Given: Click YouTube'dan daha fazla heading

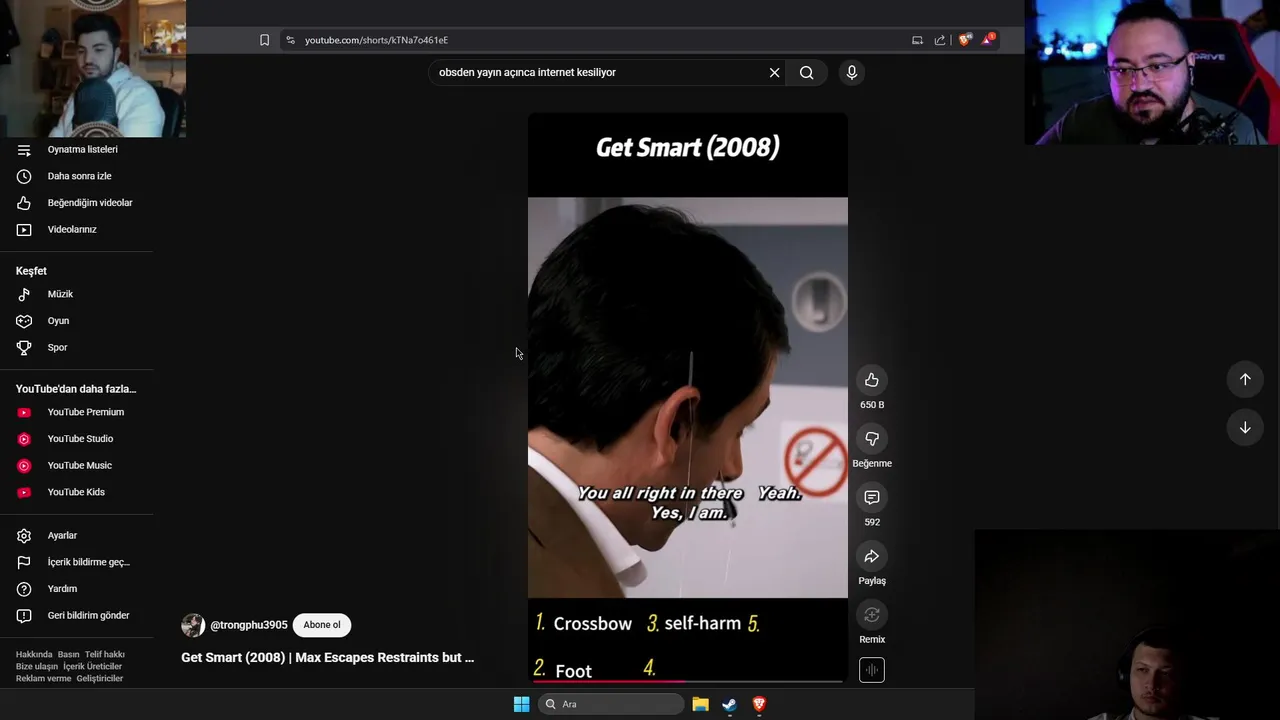Looking at the screenshot, I should point(76,389).
